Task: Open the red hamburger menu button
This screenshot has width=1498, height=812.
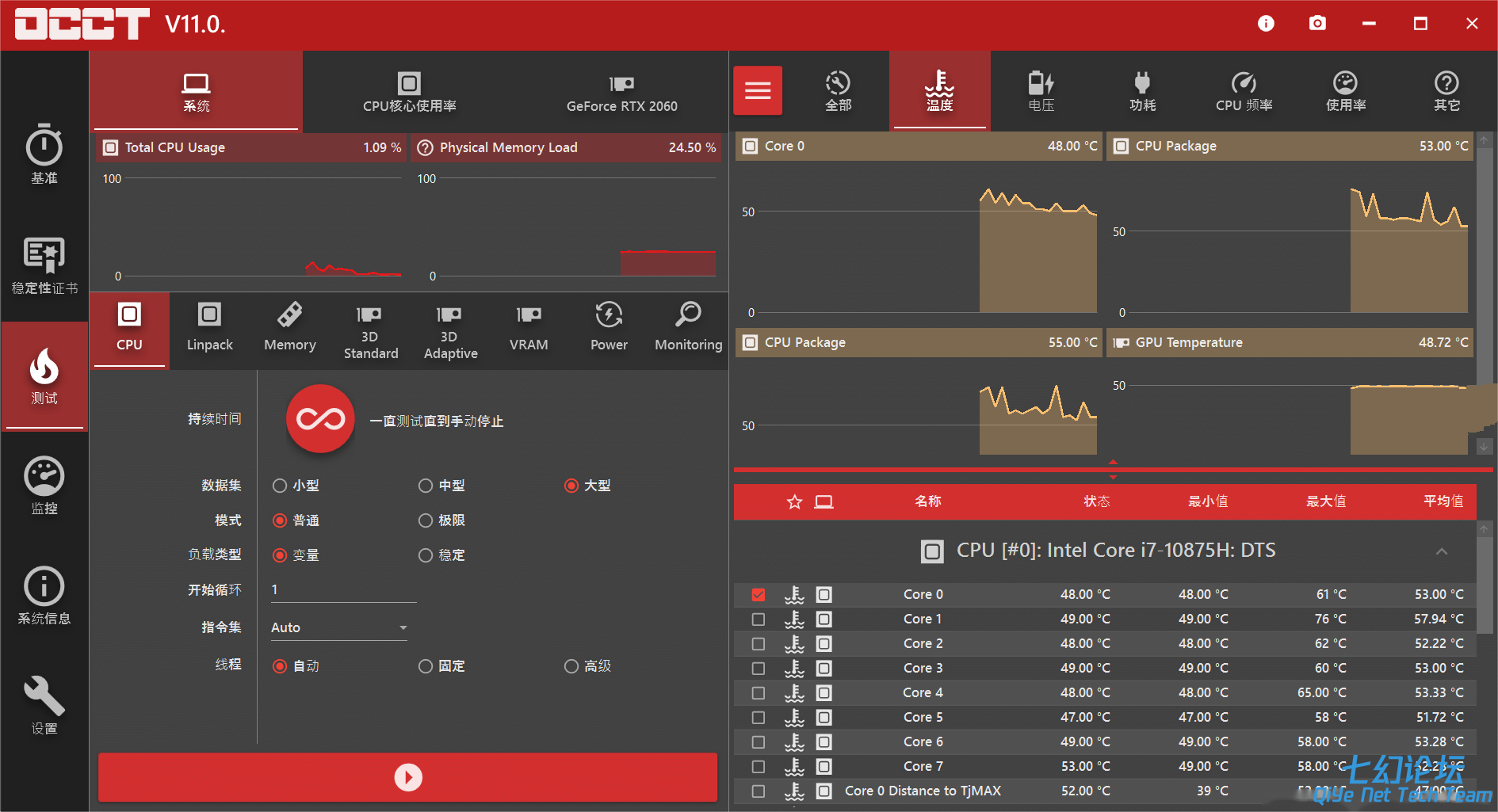Action: 758,90
